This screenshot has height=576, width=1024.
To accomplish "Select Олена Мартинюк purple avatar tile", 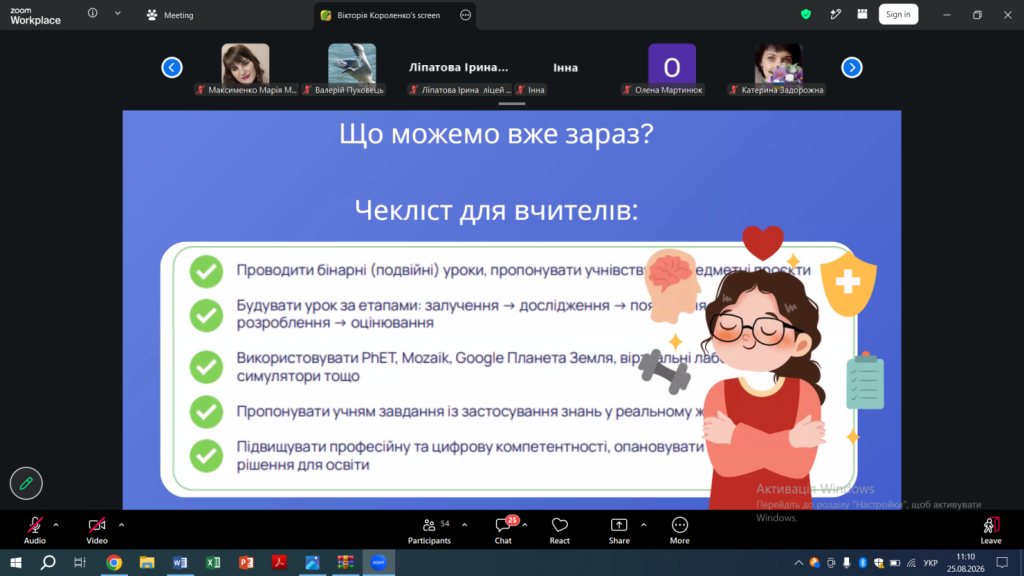I will coord(672,64).
